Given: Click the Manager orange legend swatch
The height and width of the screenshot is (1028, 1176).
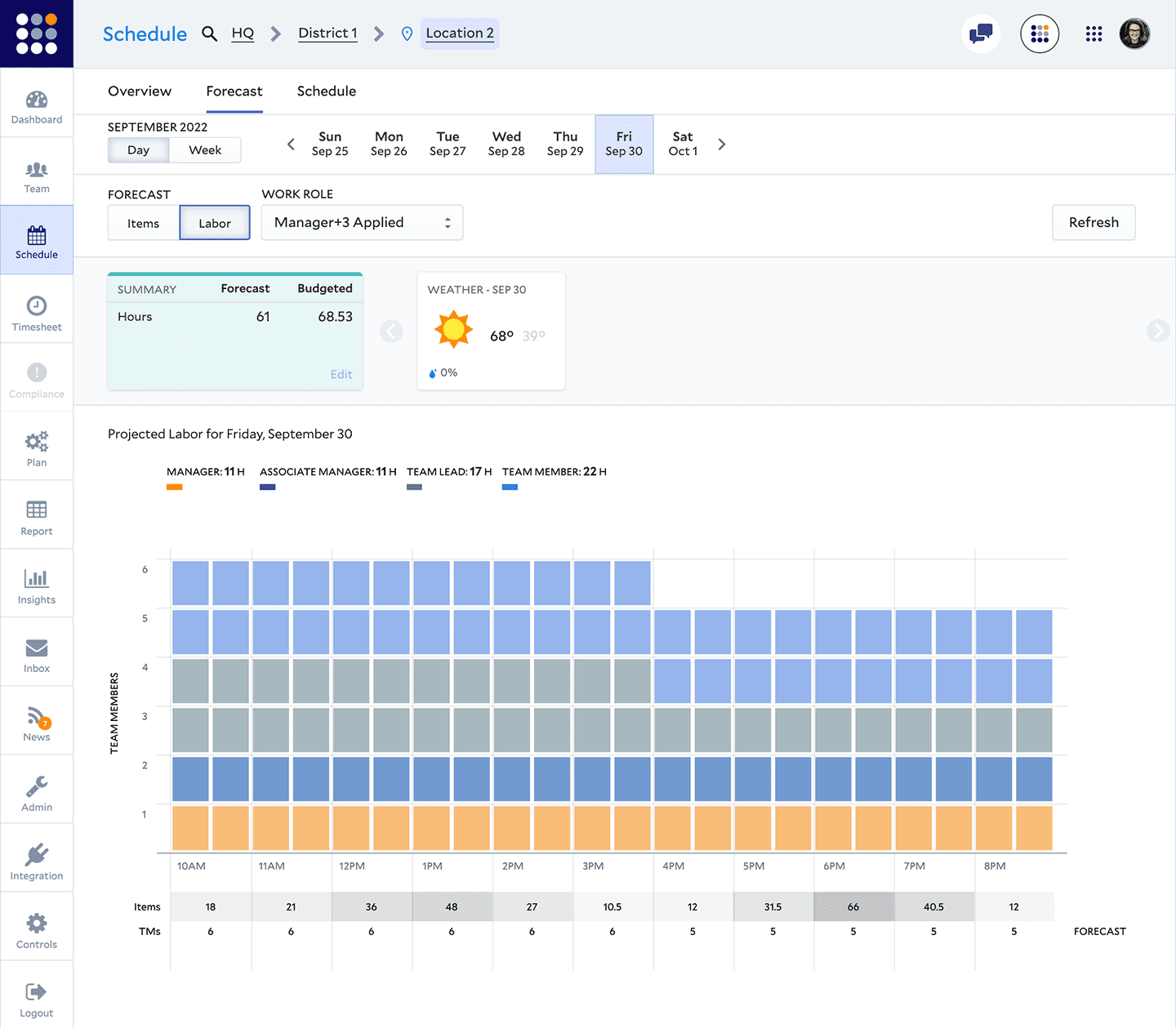Looking at the screenshot, I should (x=174, y=487).
